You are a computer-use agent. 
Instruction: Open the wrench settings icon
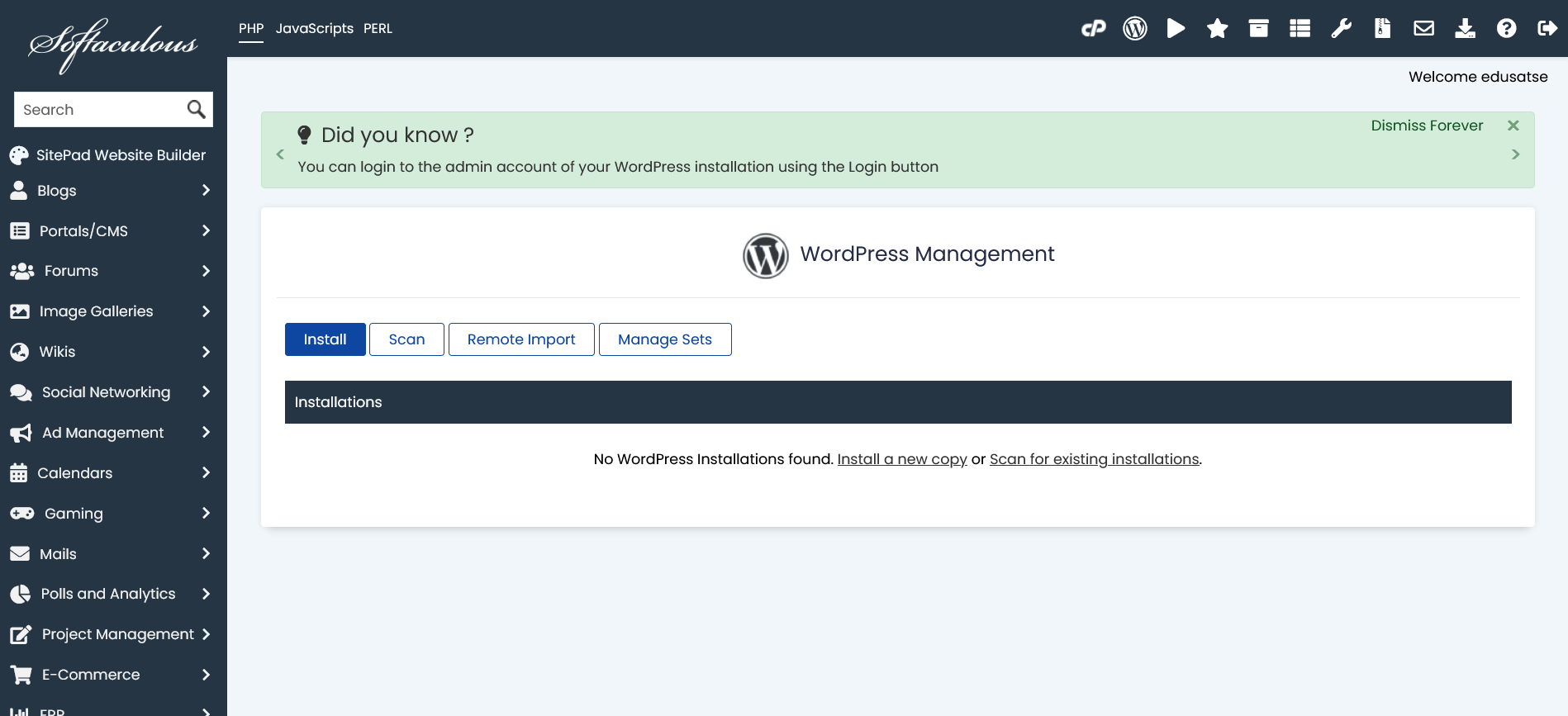click(x=1341, y=29)
